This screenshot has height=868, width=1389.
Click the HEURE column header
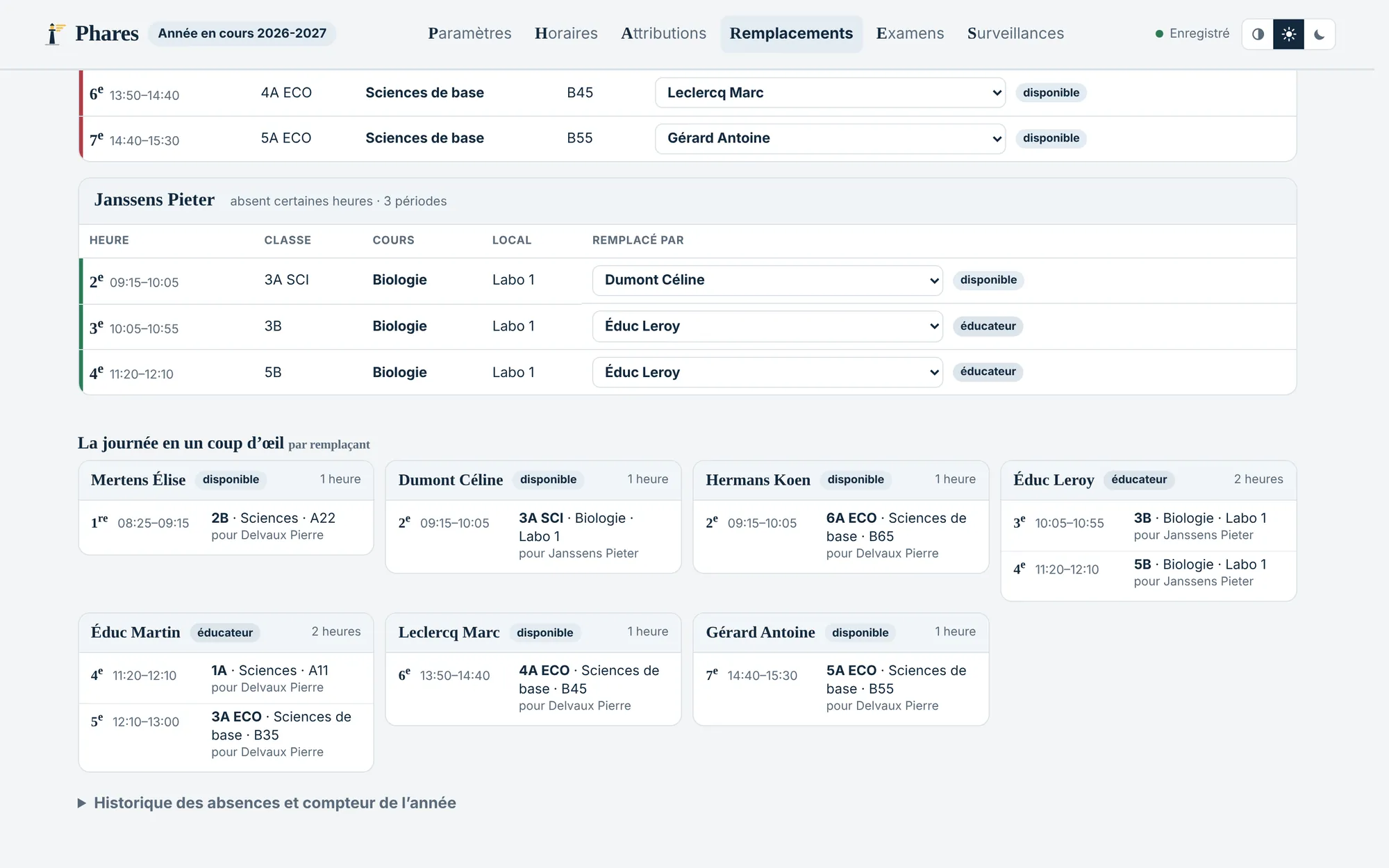[109, 240]
